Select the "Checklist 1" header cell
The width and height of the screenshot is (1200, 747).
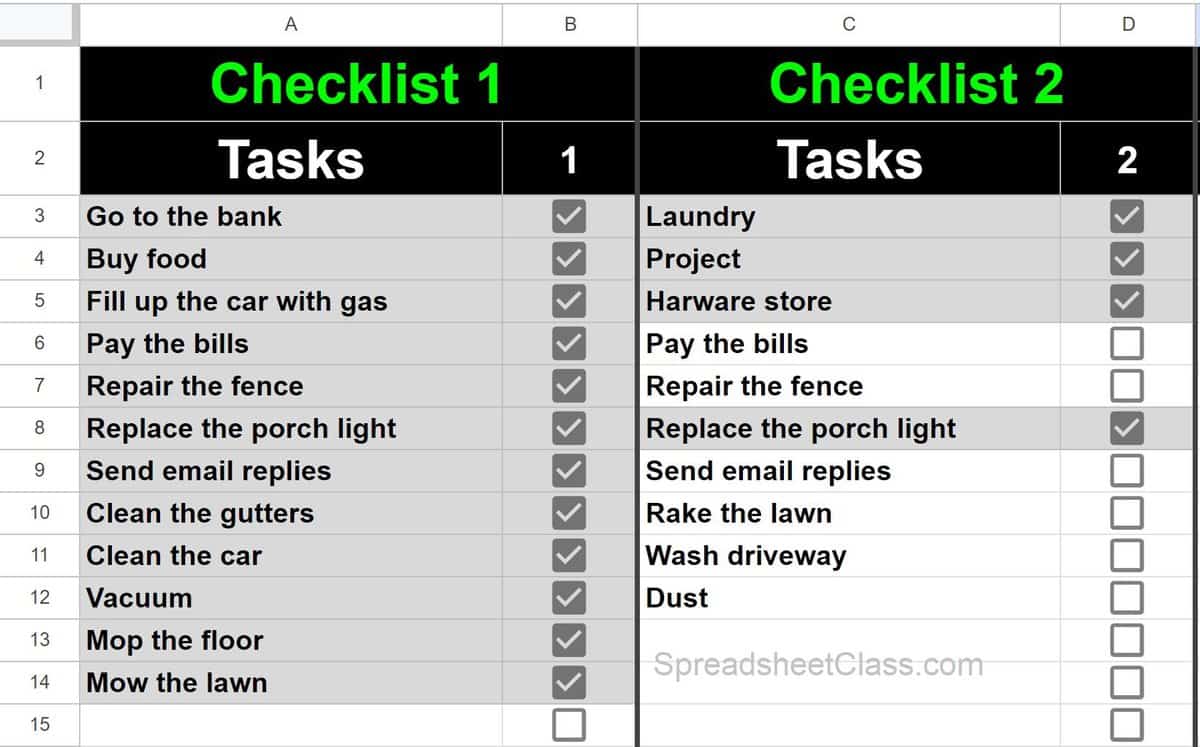[x=355, y=83]
